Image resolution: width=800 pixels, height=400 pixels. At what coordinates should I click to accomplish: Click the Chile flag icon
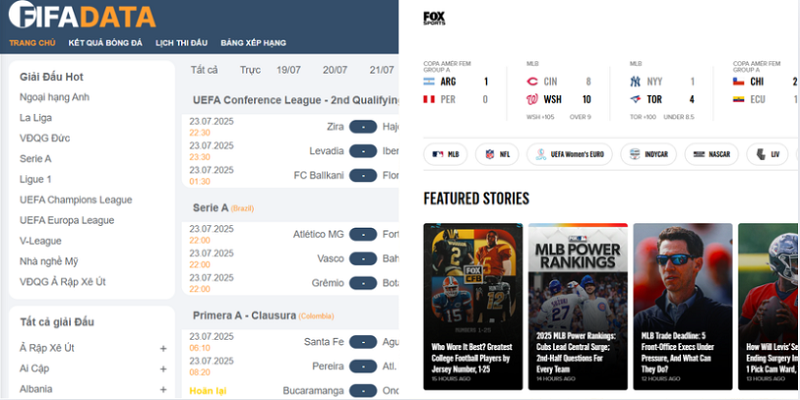click(x=739, y=82)
